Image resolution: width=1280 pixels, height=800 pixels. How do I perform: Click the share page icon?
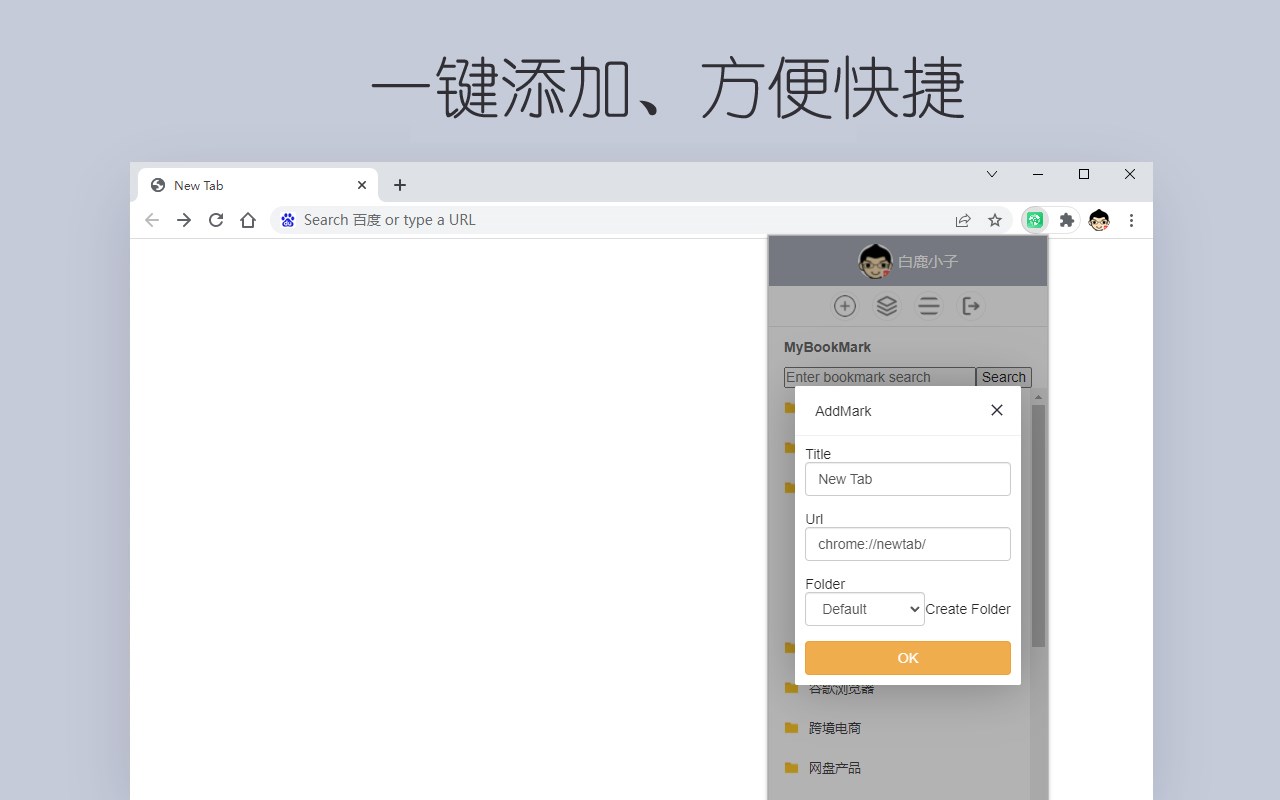click(x=963, y=220)
